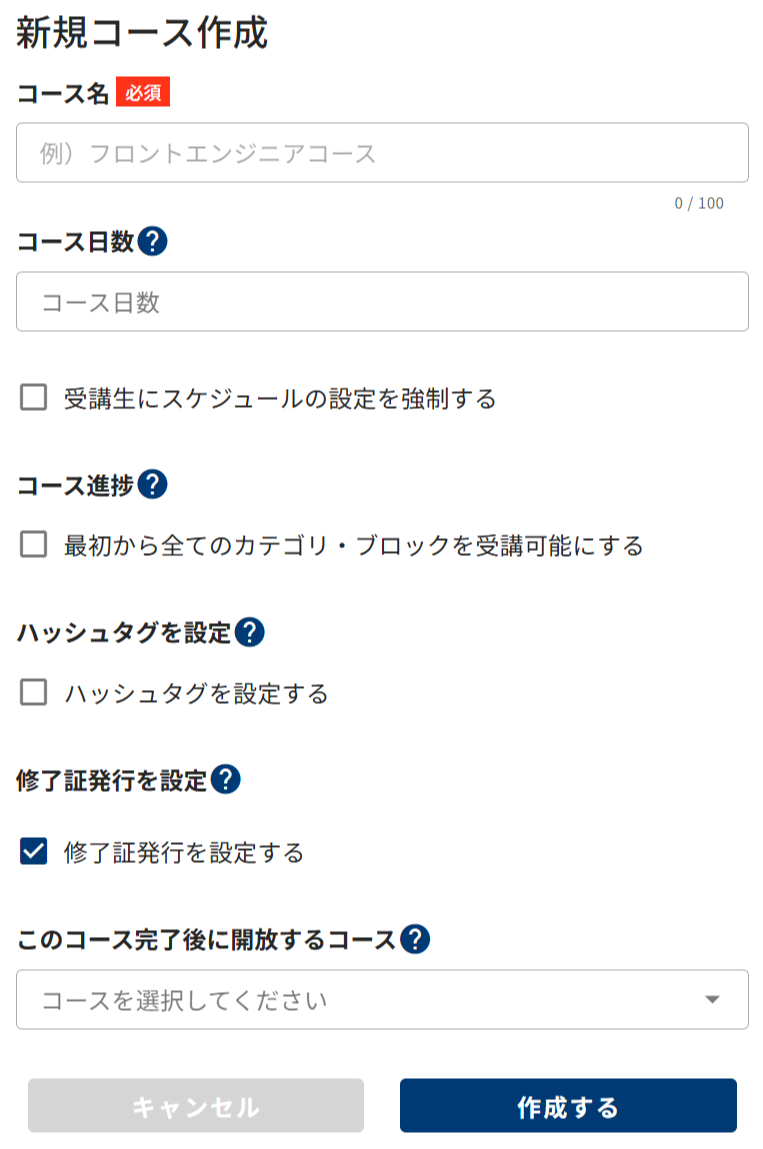Check 最初から全てのカテゴリ・ブロックを受講可能にする
The image size is (763, 1149).
tap(34, 545)
